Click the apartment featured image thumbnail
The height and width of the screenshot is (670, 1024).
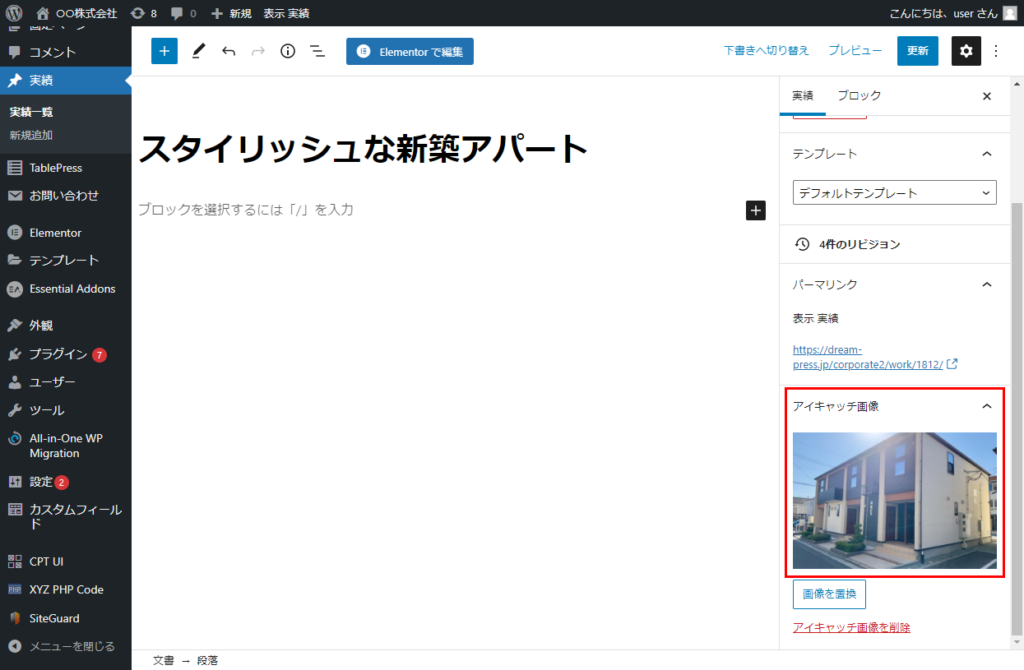click(894, 500)
